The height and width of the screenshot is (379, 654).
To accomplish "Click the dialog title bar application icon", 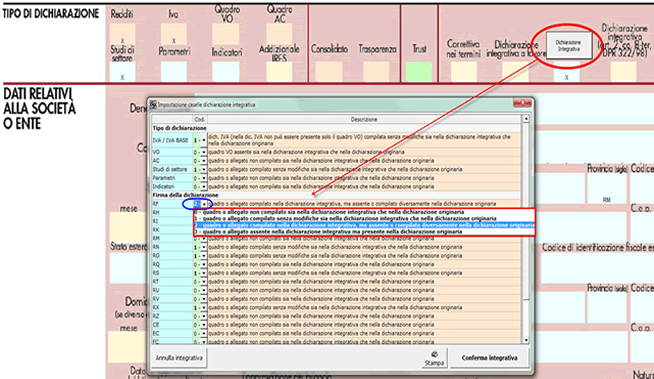I will click(153, 104).
